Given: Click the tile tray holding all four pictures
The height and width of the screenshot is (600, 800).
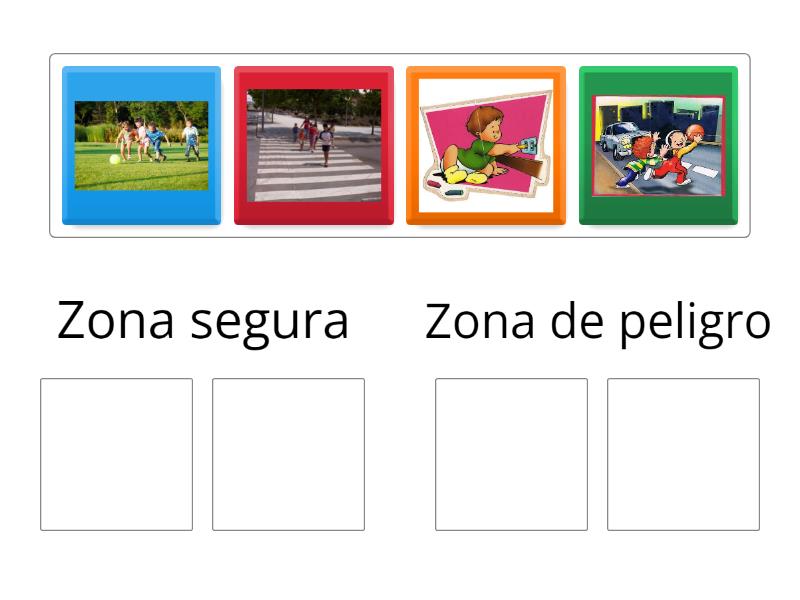Looking at the screenshot, I should tap(398, 145).
